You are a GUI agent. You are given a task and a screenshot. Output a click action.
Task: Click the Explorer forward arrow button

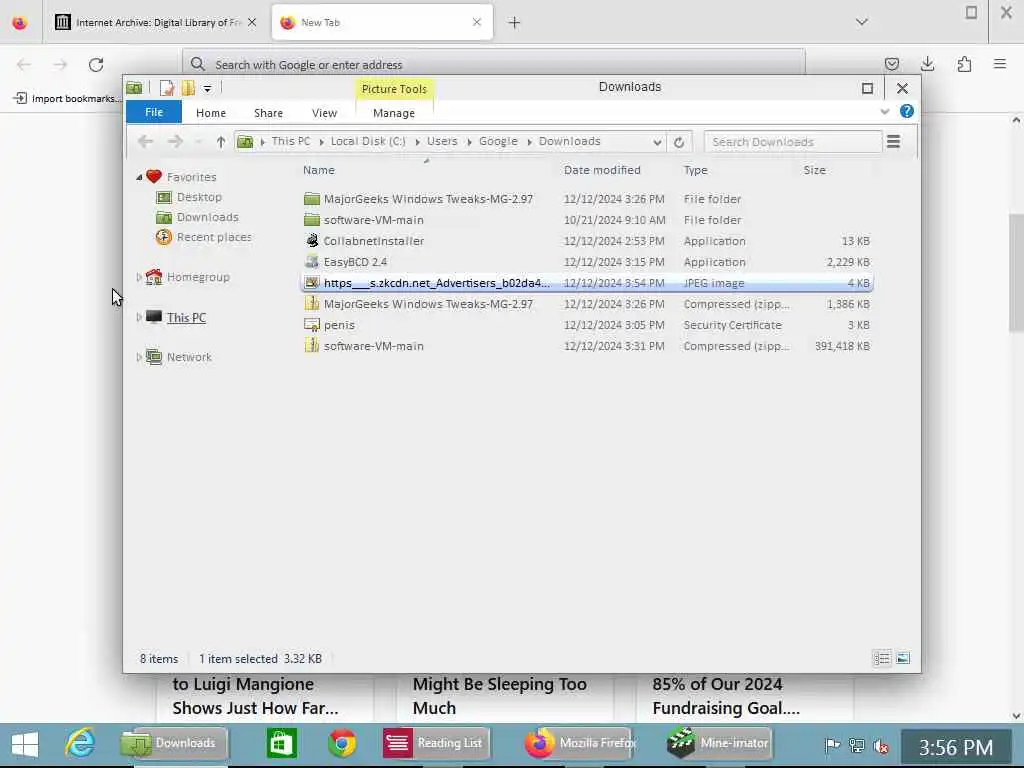(x=175, y=142)
